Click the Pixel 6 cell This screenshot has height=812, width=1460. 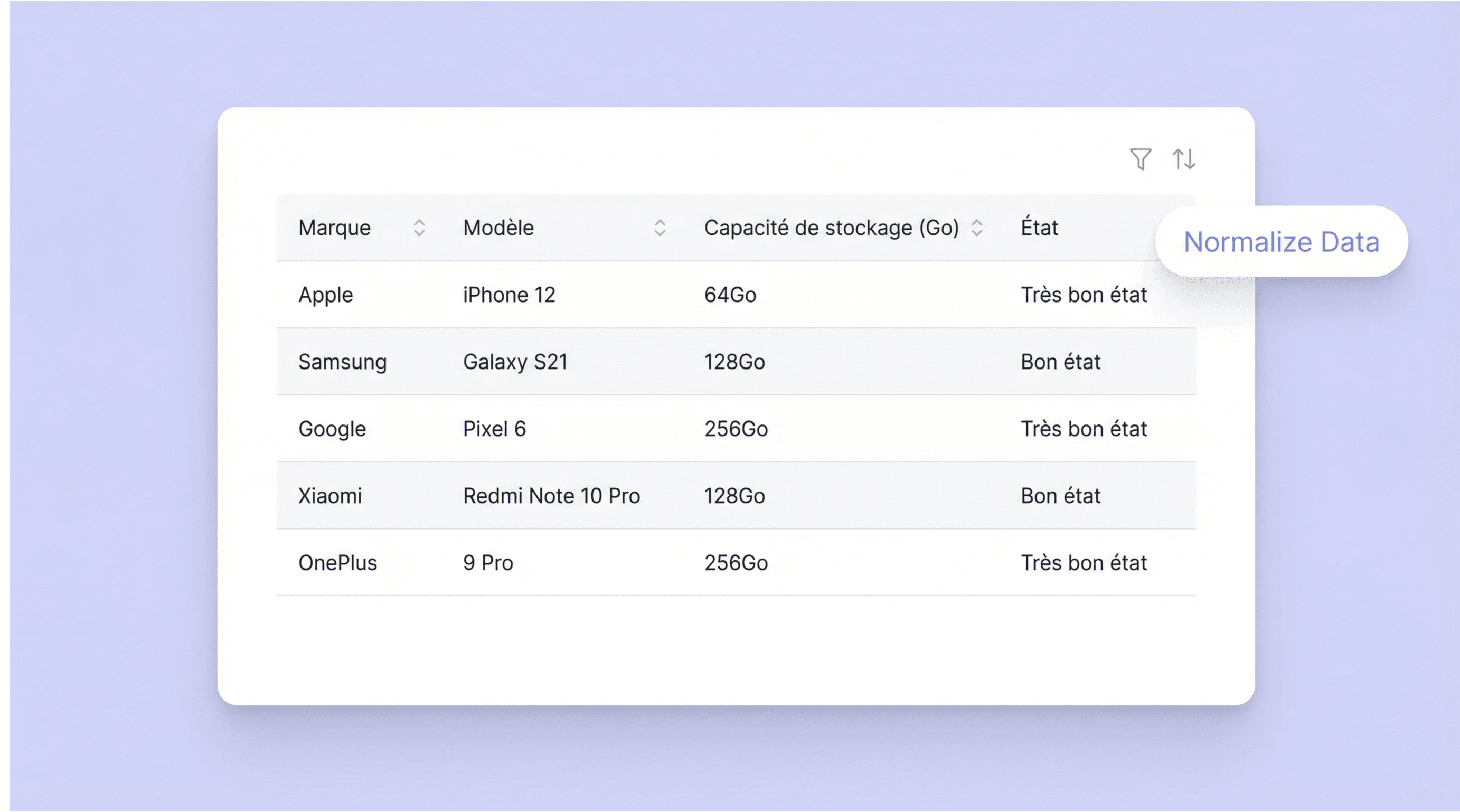coord(494,429)
